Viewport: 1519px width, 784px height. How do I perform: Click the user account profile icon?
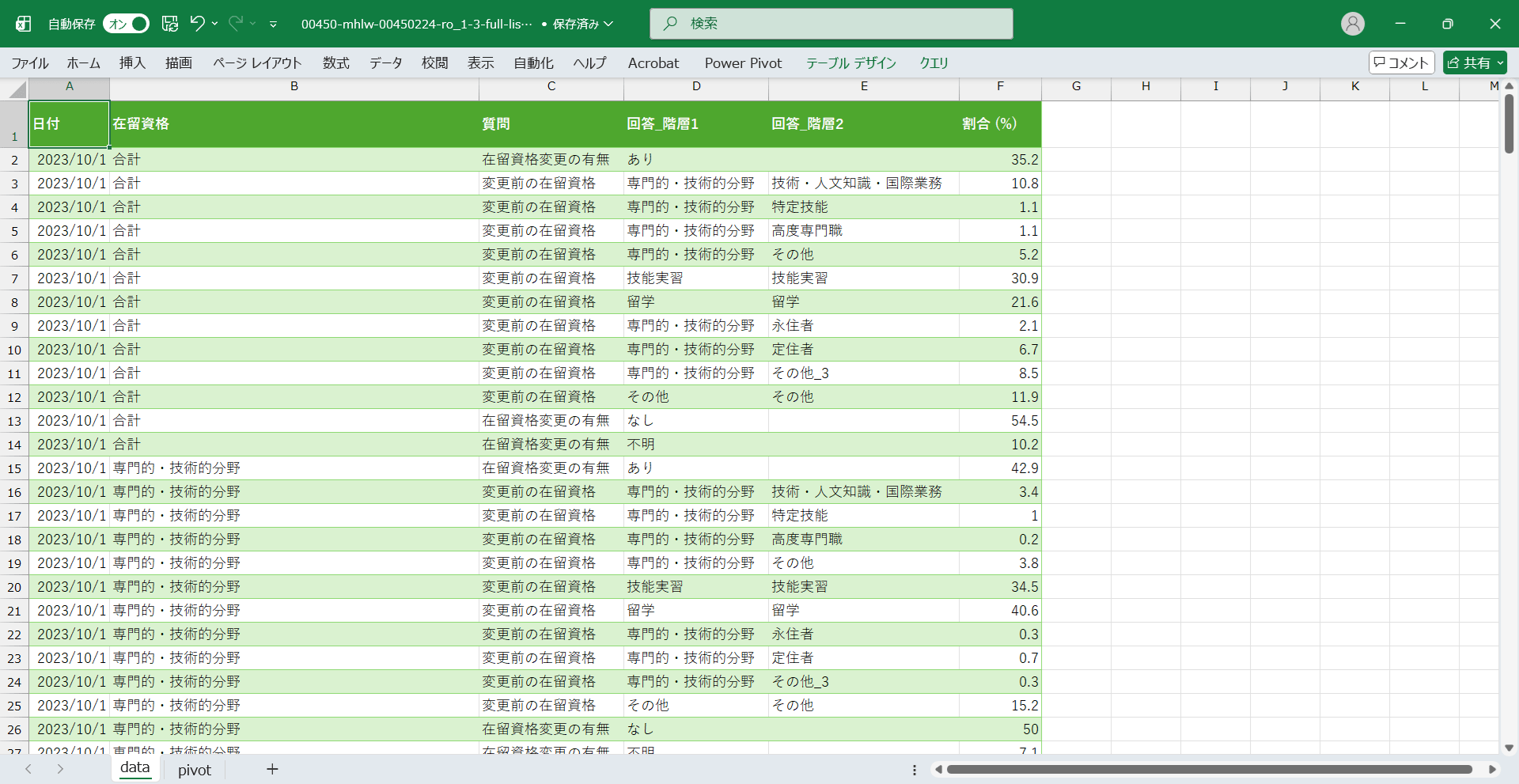coord(1352,24)
